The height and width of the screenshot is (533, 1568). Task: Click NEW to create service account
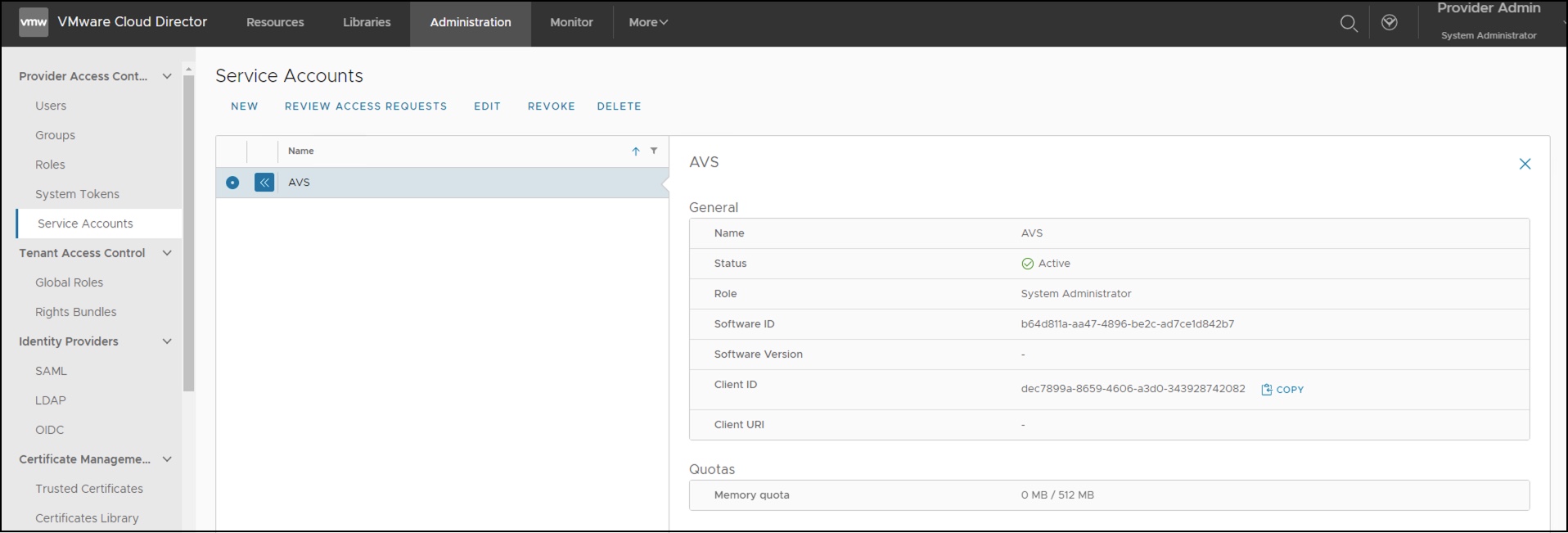(244, 106)
